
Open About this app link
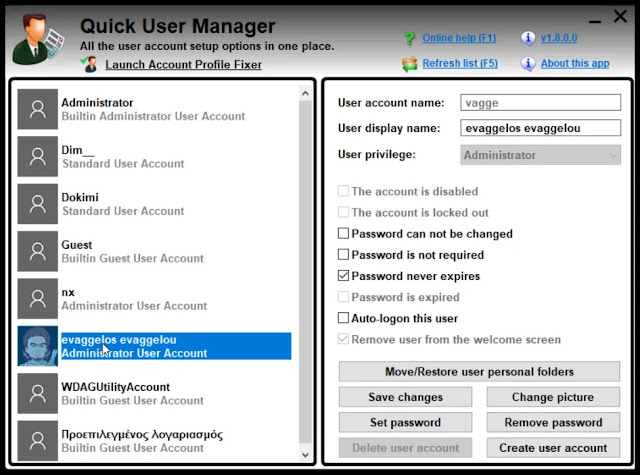(575, 64)
